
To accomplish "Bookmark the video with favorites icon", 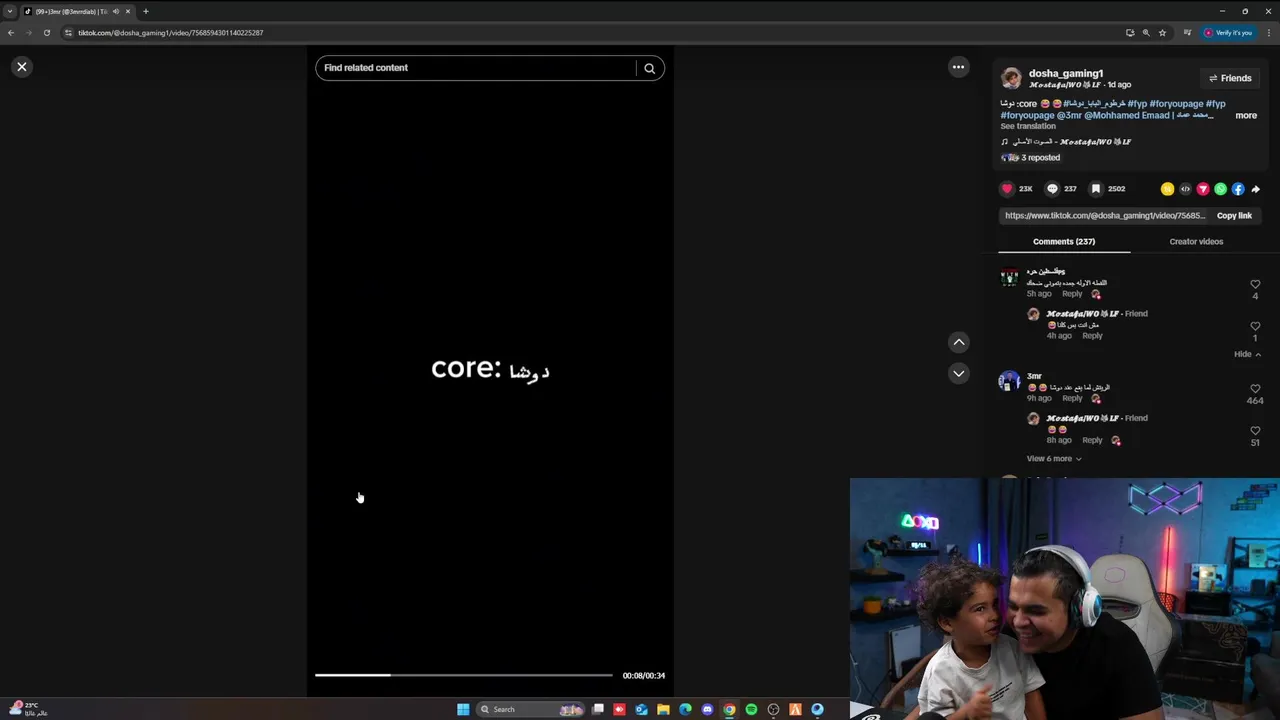I will (1096, 188).
